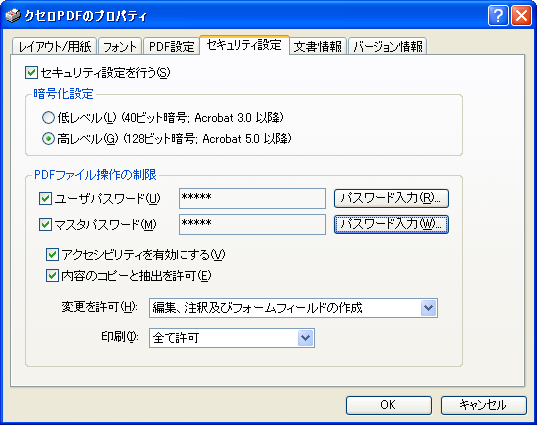Select 低レベル 40-bit encryption radio button
This screenshot has width=537, height=425.
48,118
